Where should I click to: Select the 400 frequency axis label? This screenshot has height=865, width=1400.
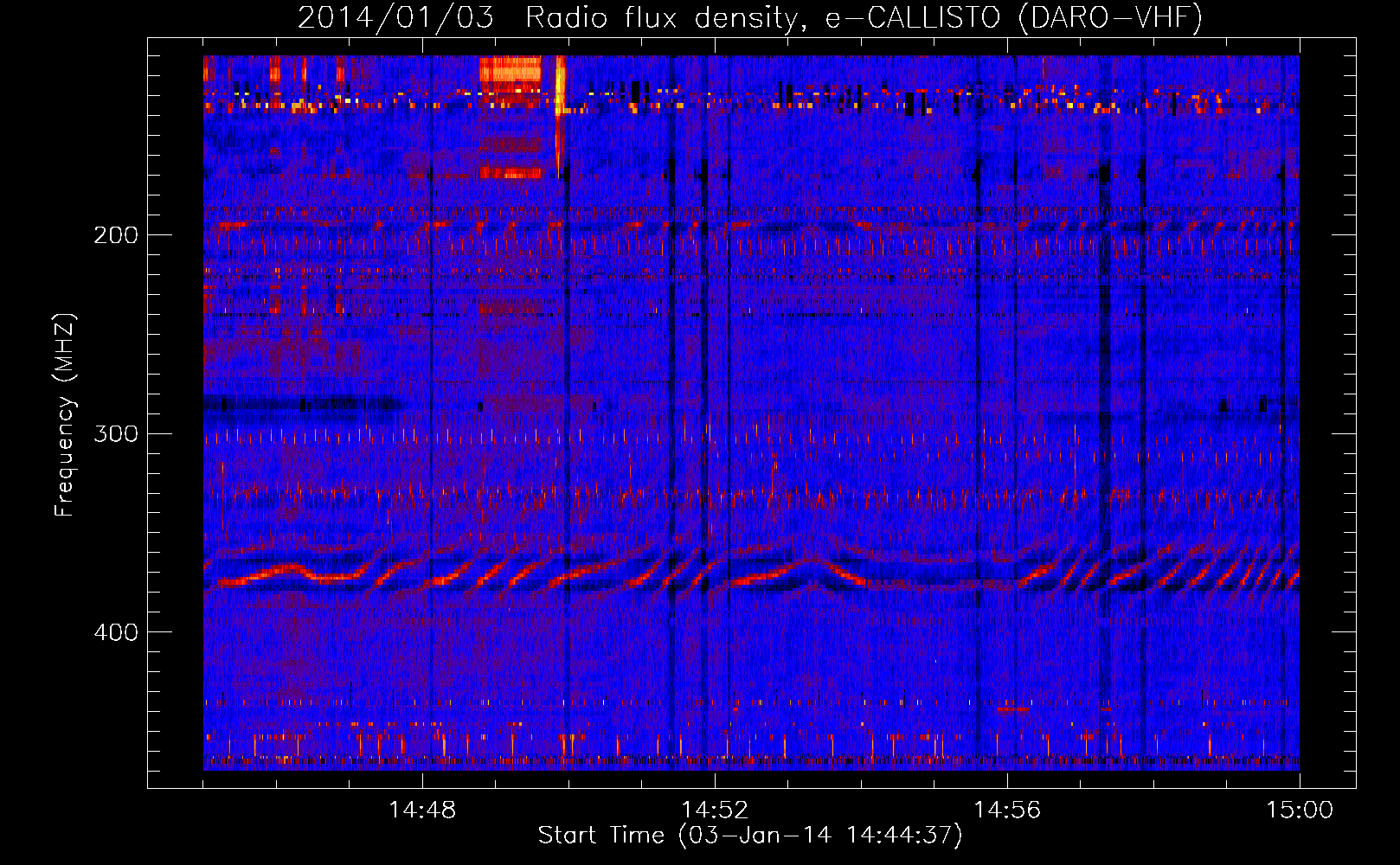click(116, 632)
